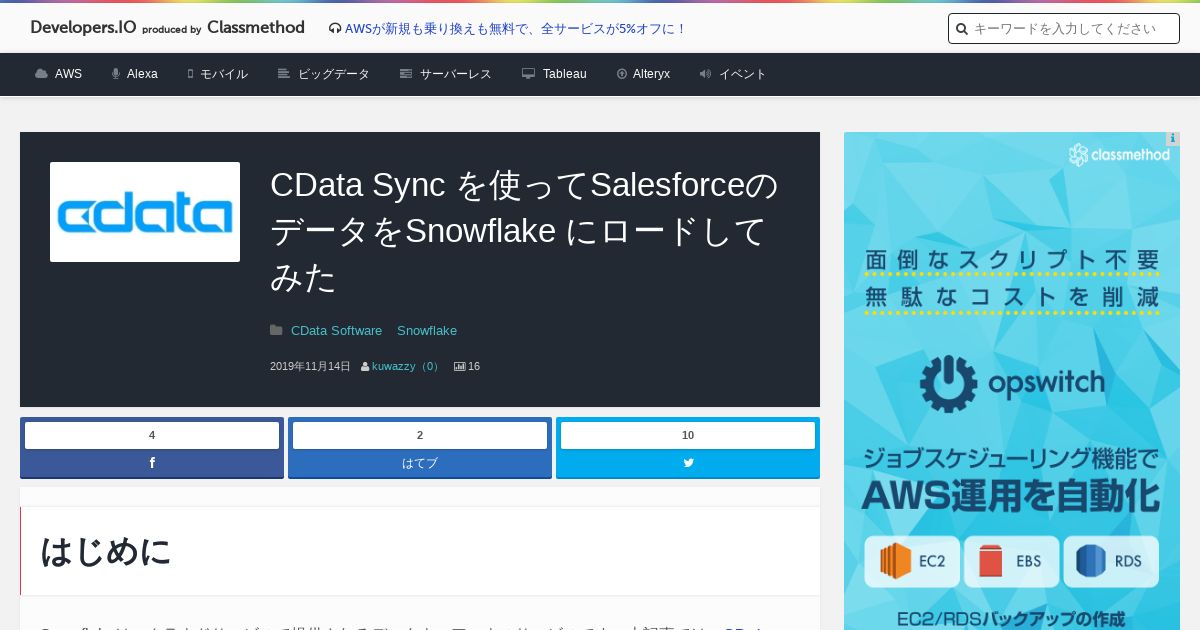Click the ad info icon on banner
The height and width of the screenshot is (630, 1200).
tap(1173, 139)
